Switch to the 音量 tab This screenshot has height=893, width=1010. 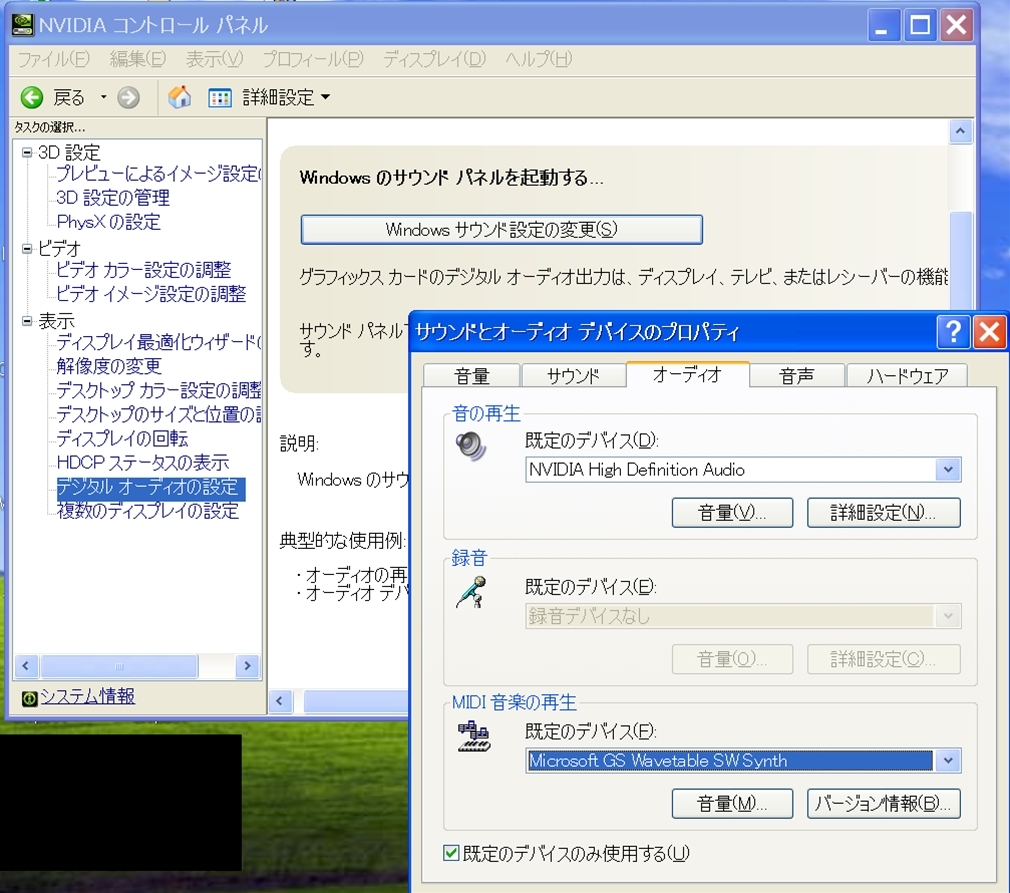coord(472,376)
